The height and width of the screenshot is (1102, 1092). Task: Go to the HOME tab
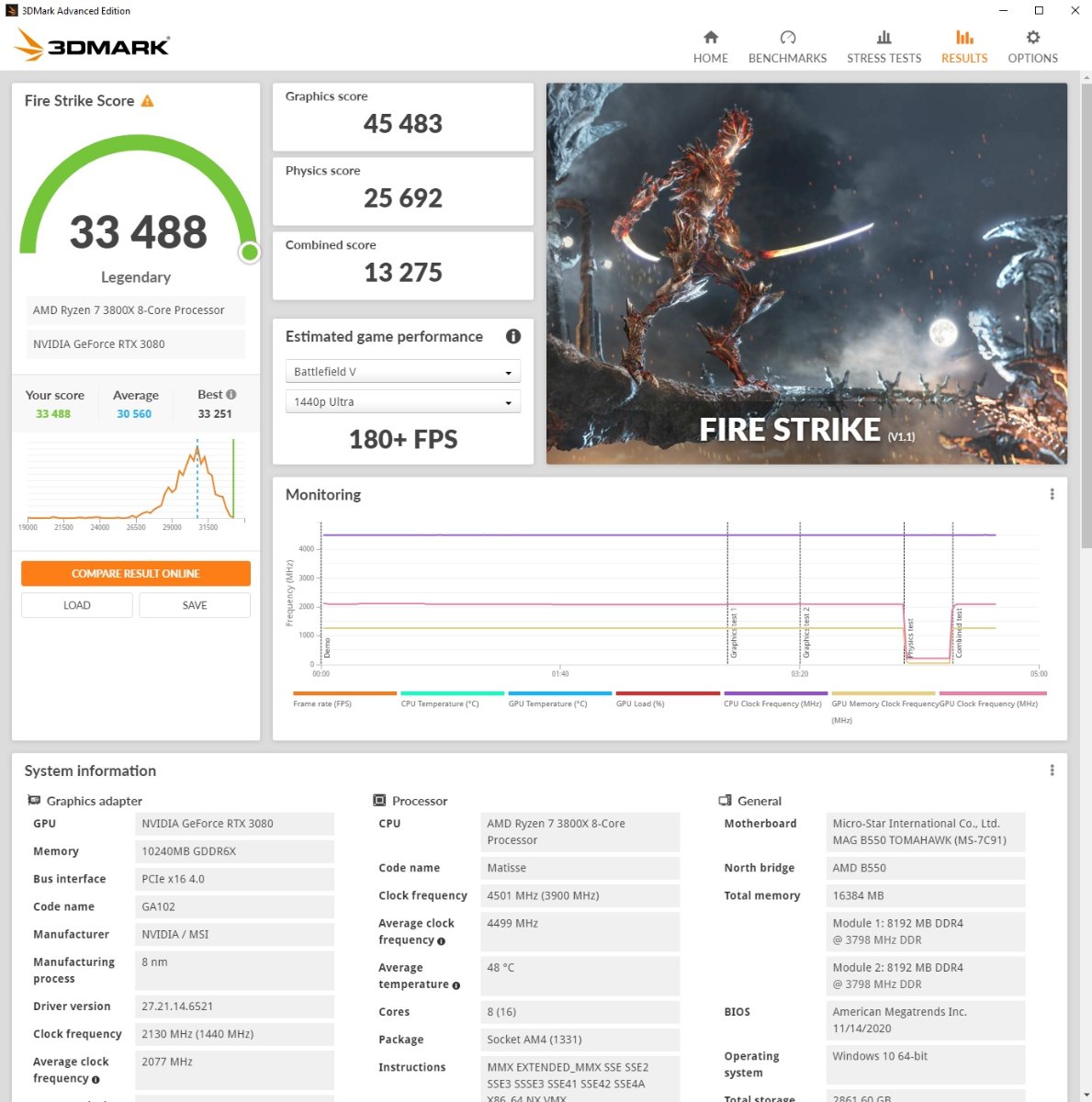coord(710,47)
